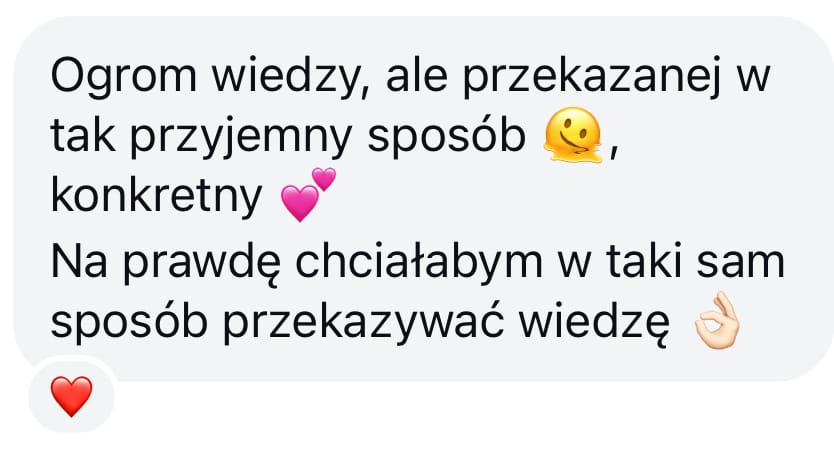Click the word "sposób" before the melting face
The image size is (834, 454).
coord(447,138)
